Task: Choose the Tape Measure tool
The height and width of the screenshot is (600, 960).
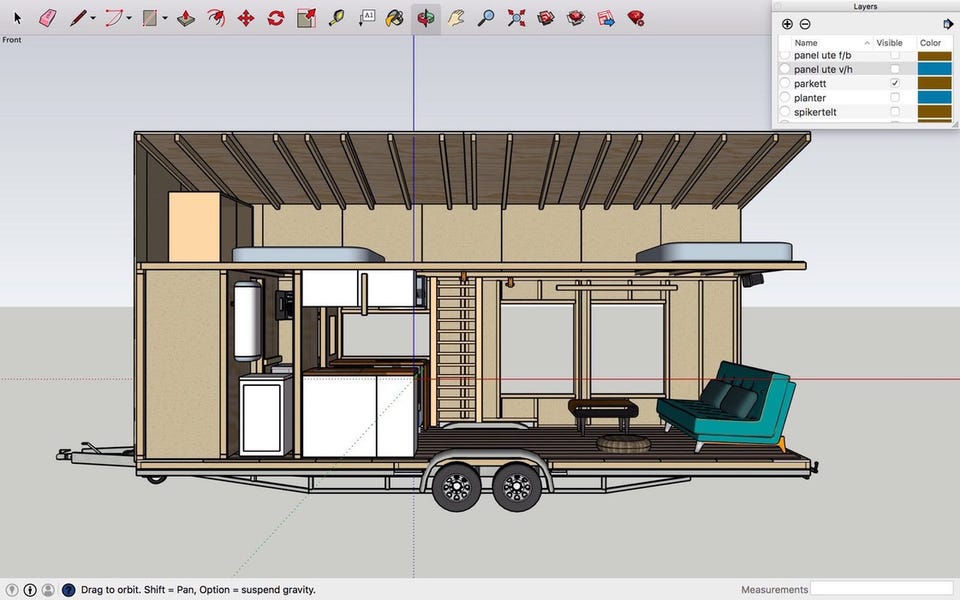Action: click(x=336, y=18)
